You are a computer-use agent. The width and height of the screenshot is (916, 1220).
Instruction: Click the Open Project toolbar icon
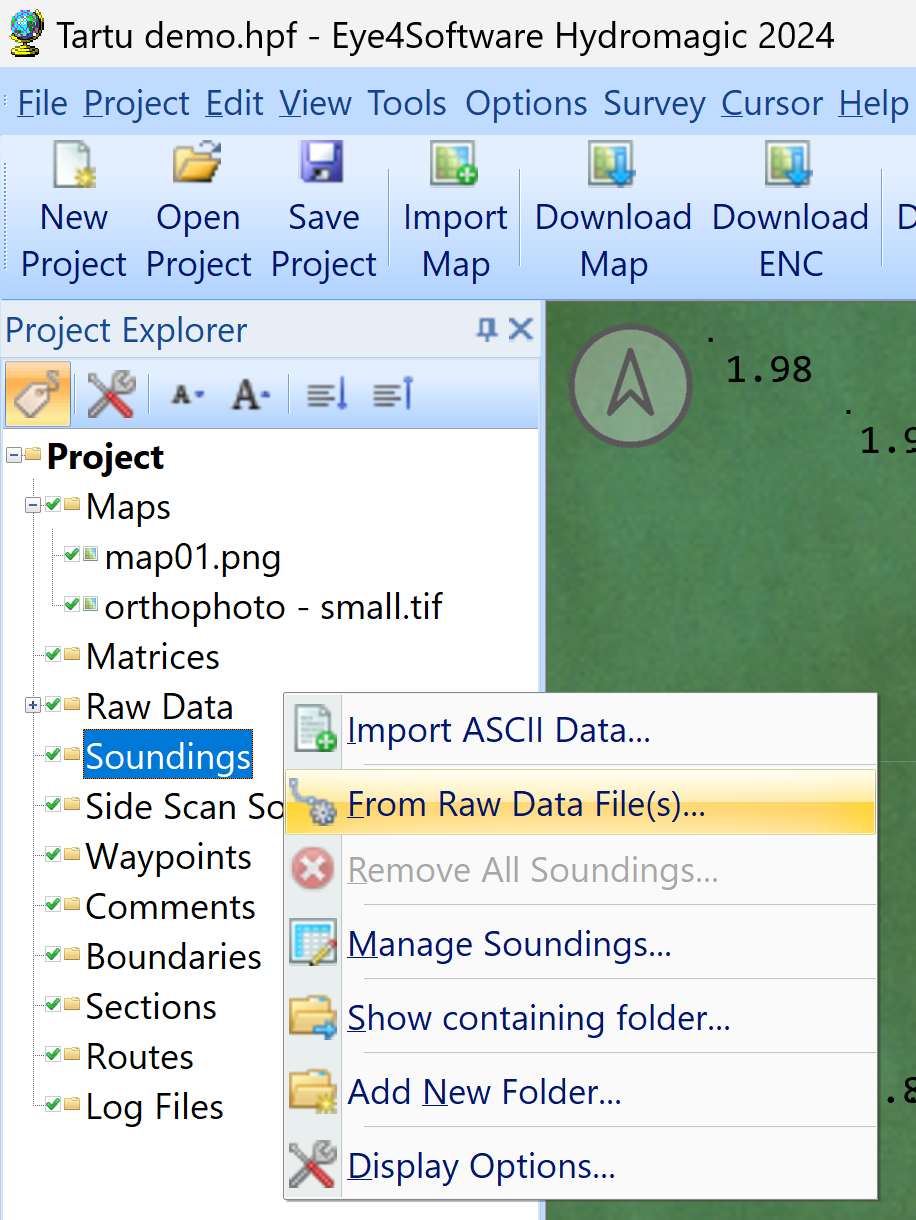coord(197,164)
